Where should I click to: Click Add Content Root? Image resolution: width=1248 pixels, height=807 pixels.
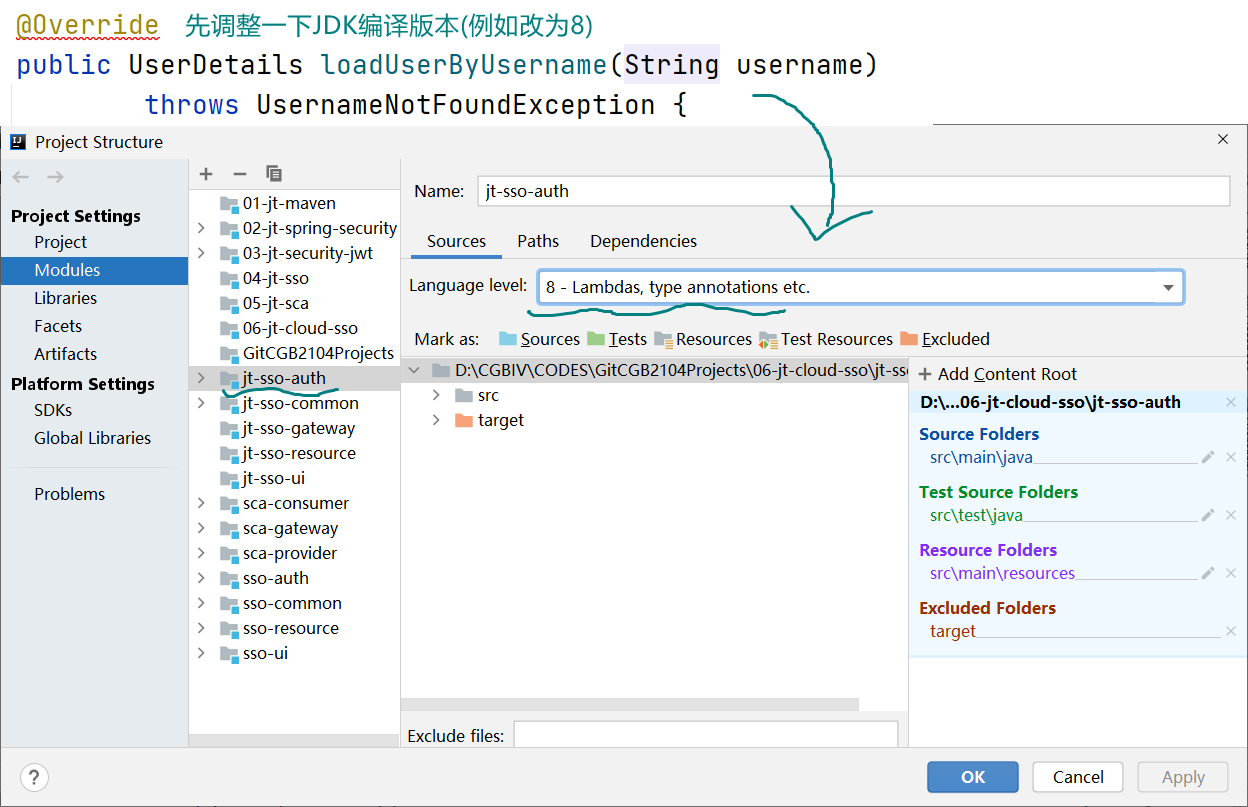pyautogui.click(x=997, y=374)
